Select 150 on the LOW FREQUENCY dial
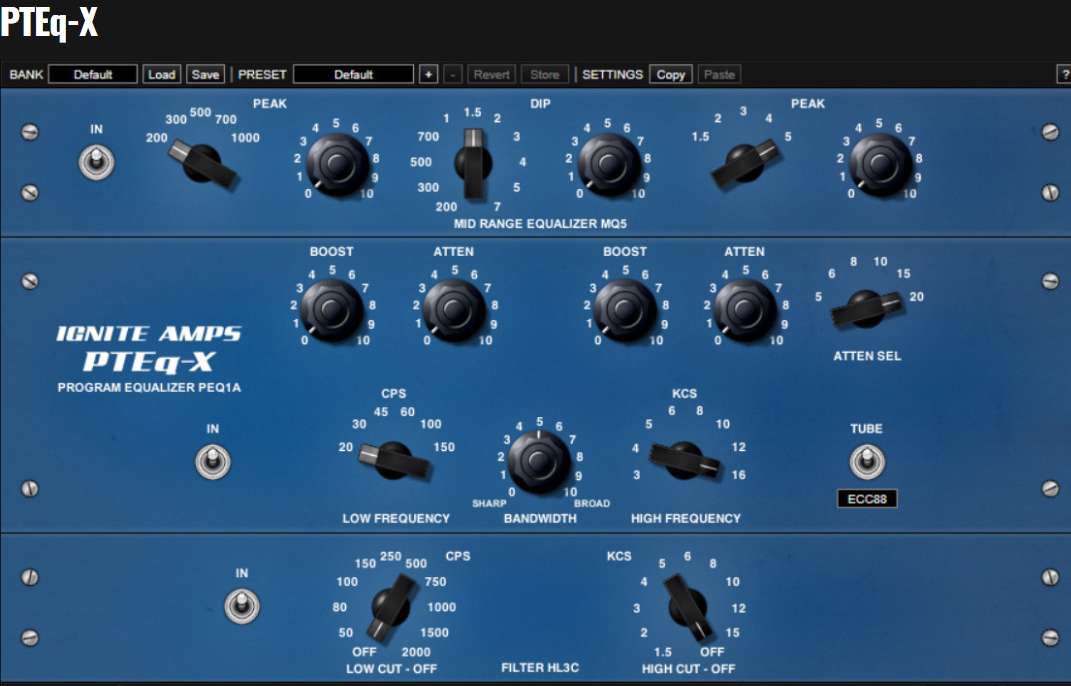 444,447
